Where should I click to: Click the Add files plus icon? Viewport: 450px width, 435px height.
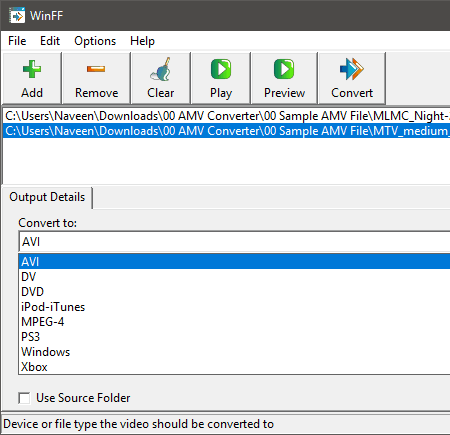(x=32, y=69)
